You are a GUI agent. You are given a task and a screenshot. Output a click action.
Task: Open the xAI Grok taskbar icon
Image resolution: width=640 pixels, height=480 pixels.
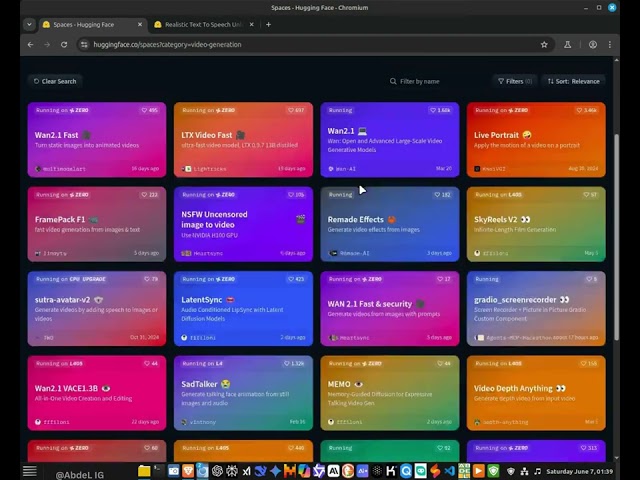tap(247, 471)
